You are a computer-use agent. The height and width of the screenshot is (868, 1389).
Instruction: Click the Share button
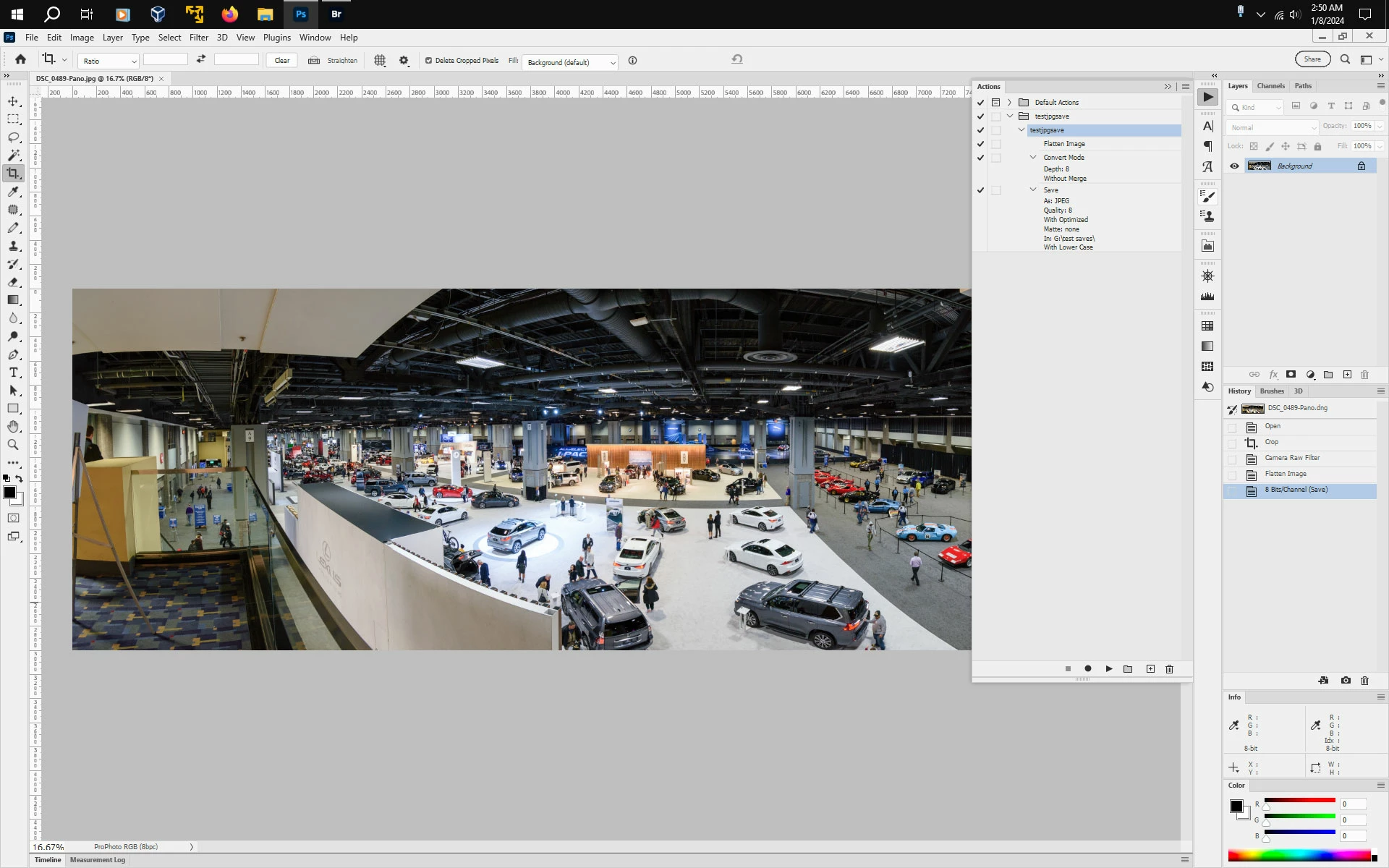tap(1312, 59)
